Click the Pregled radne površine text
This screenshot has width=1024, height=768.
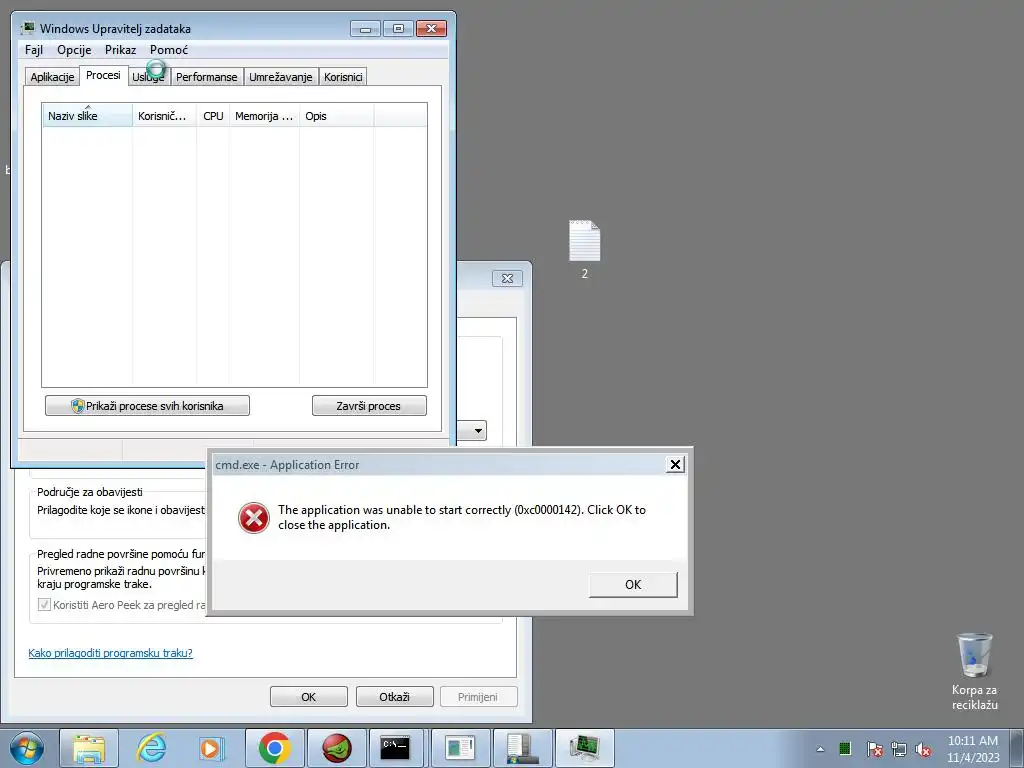(x=121, y=554)
